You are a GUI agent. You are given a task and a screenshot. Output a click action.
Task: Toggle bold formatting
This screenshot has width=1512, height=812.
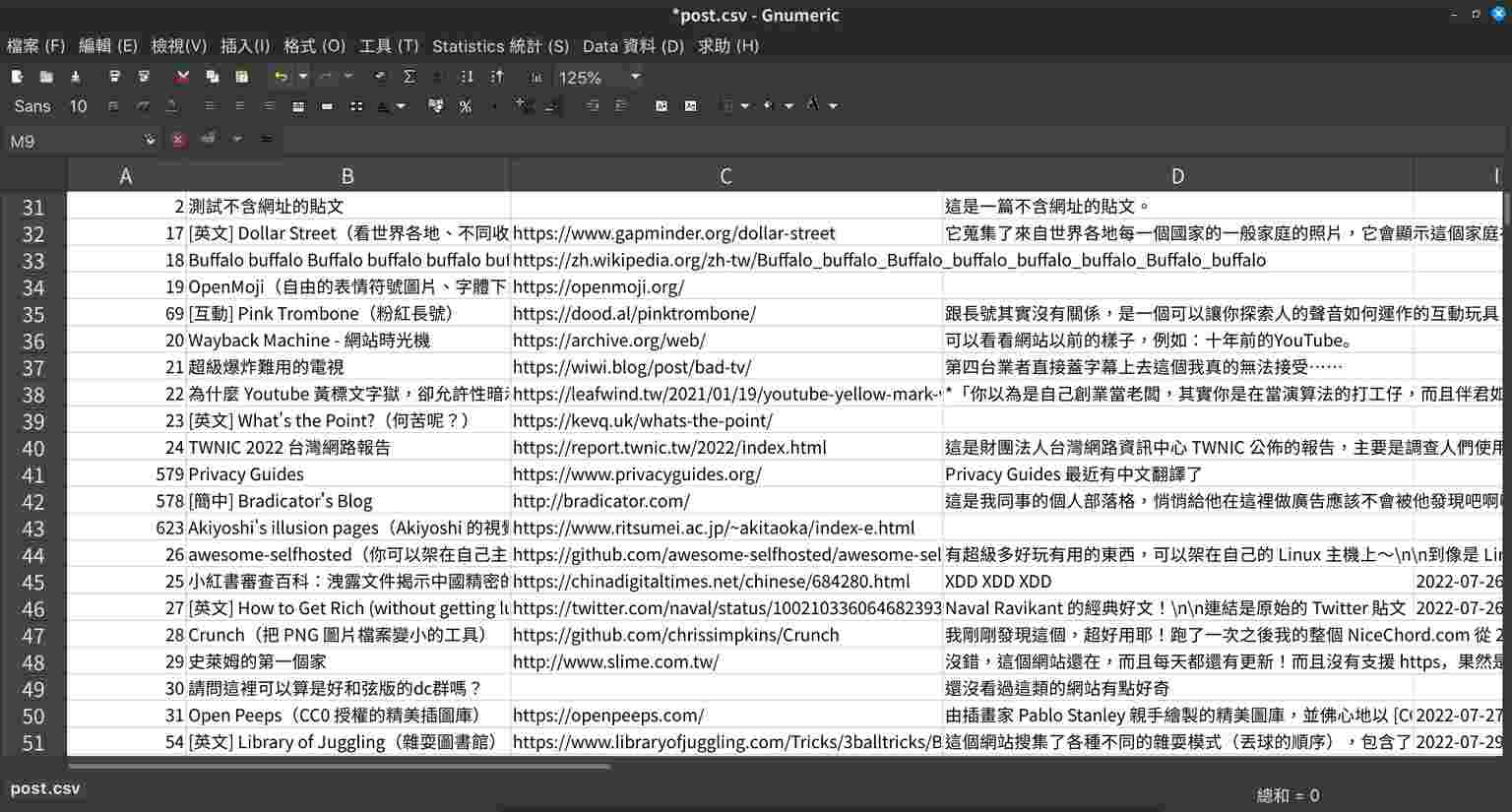[113, 106]
